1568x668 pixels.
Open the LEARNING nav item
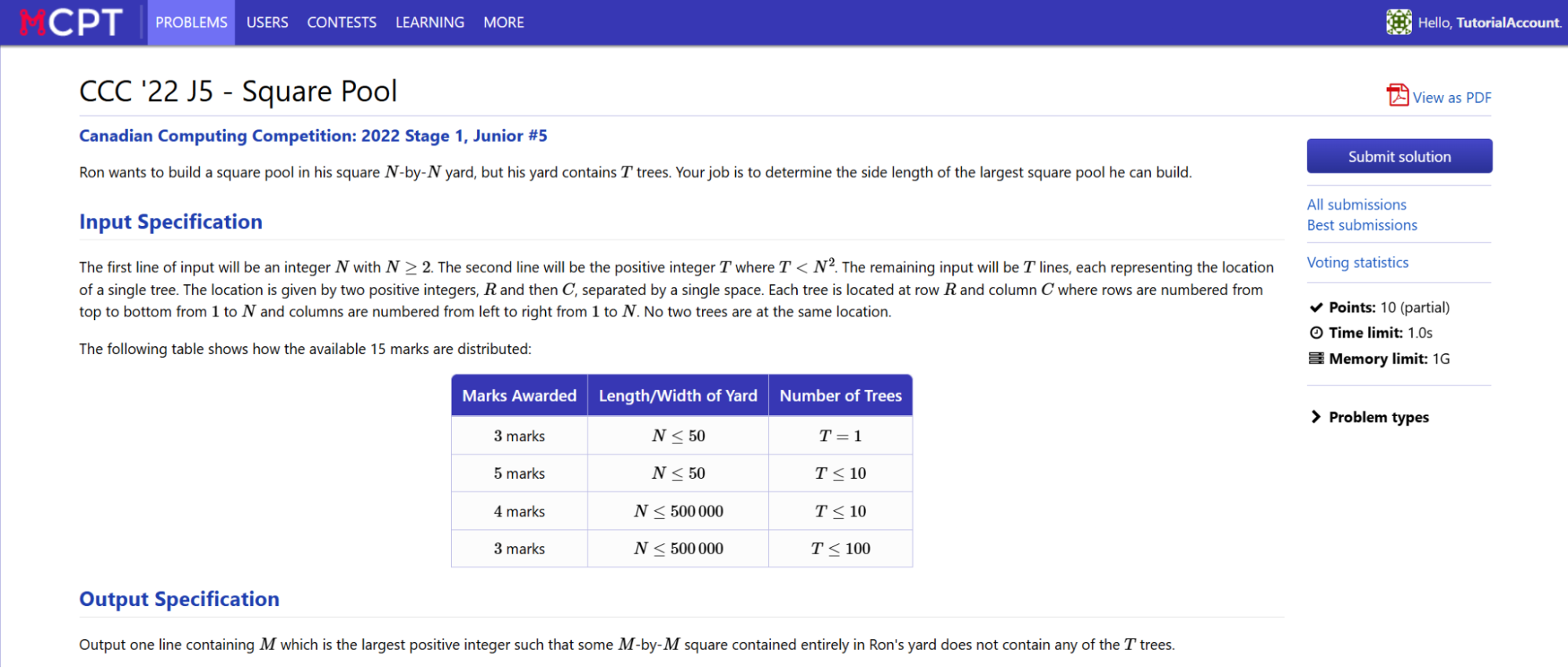click(x=430, y=23)
